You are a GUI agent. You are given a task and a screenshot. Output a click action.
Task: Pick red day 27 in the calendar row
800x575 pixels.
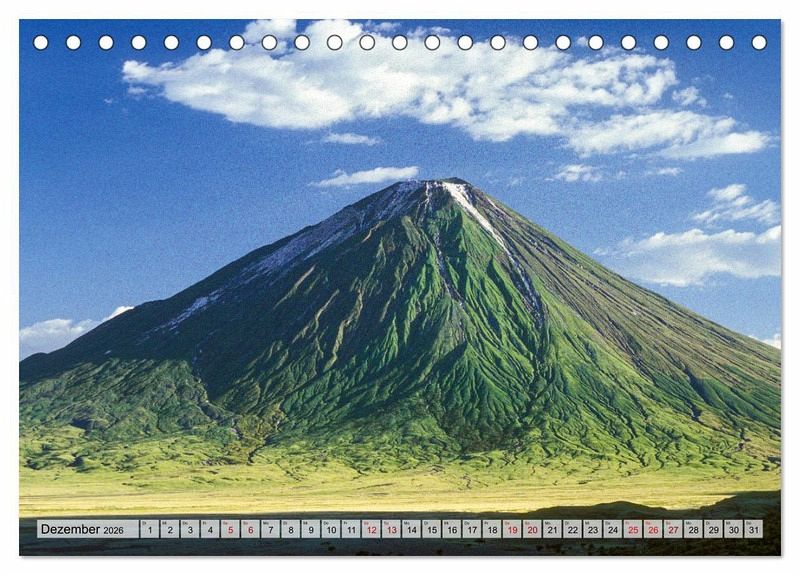673,530
